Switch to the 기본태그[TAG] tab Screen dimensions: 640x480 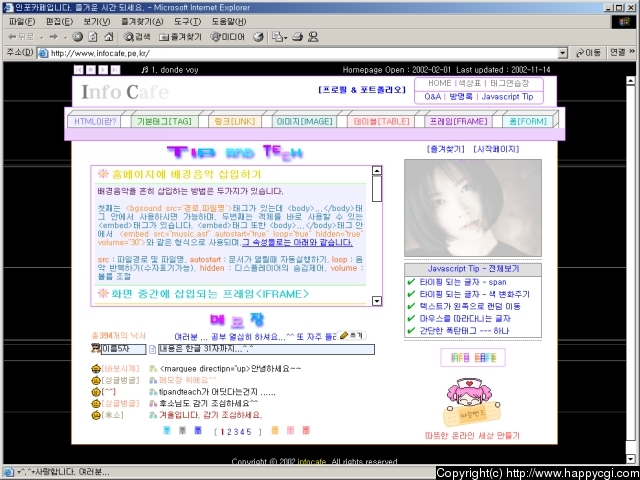coord(164,122)
